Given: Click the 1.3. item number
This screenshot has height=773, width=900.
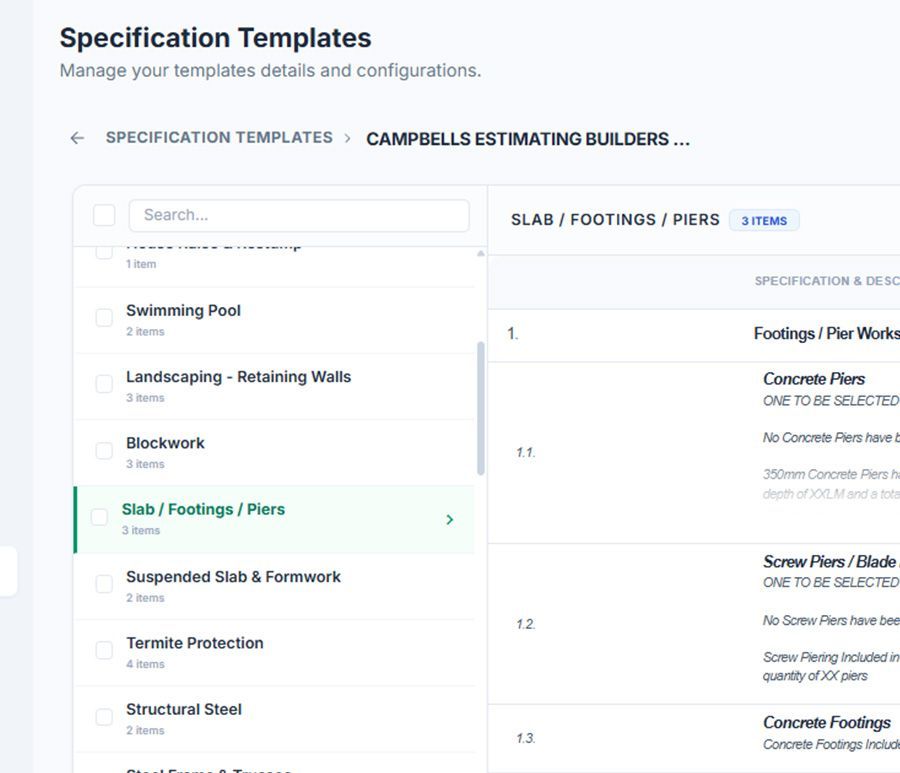Looking at the screenshot, I should (525, 739).
